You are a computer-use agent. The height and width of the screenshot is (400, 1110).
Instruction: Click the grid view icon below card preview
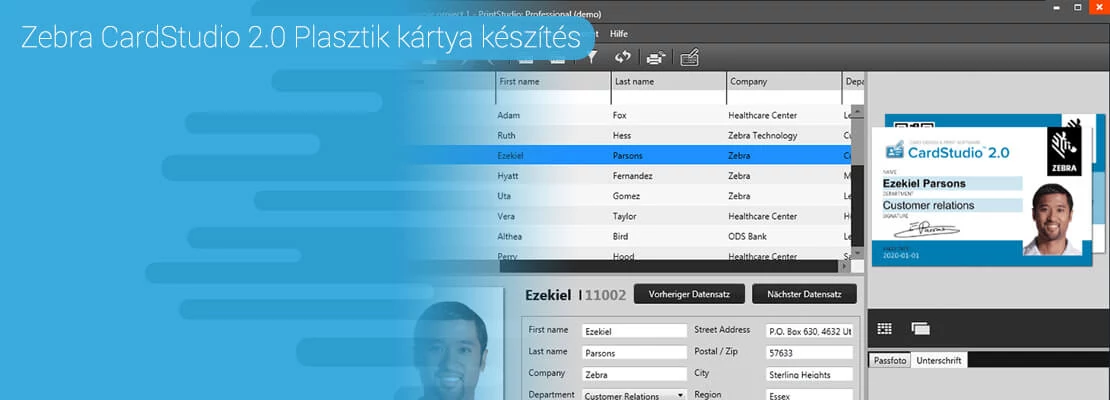coord(884,328)
